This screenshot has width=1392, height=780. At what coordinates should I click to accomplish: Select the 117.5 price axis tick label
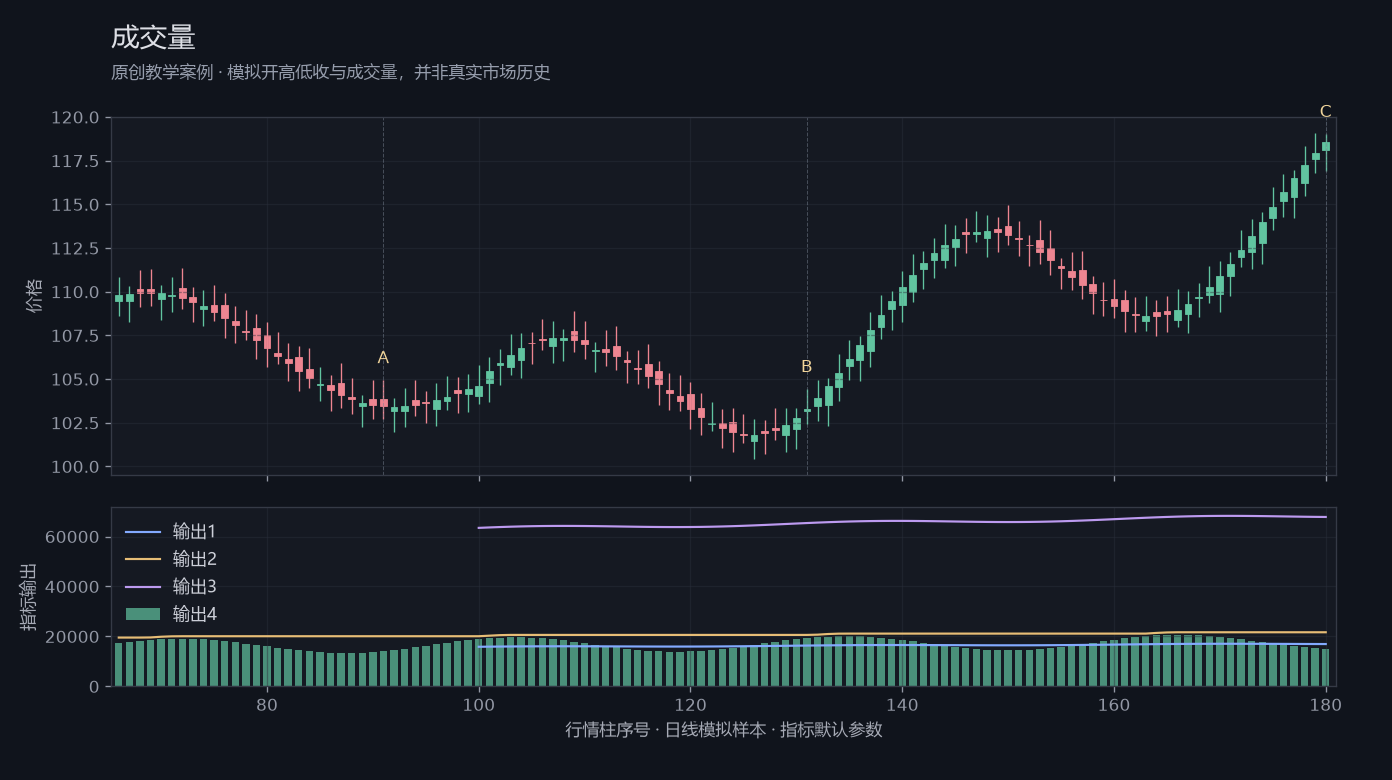pos(76,161)
